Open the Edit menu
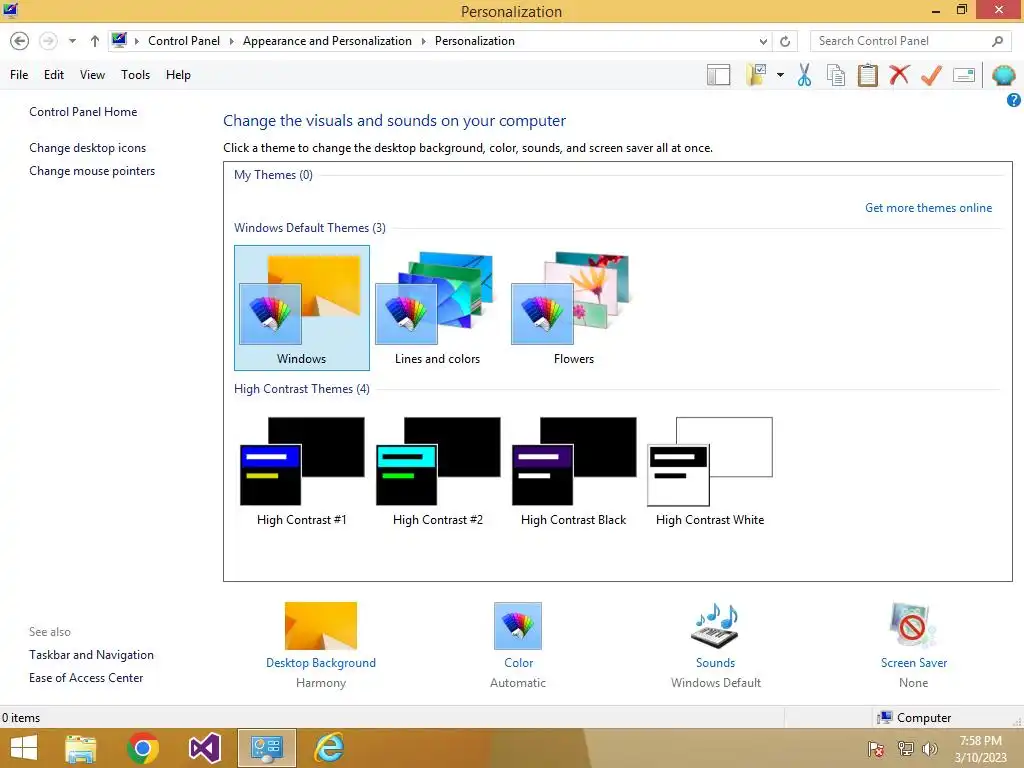The width and height of the screenshot is (1024, 768). tap(54, 75)
